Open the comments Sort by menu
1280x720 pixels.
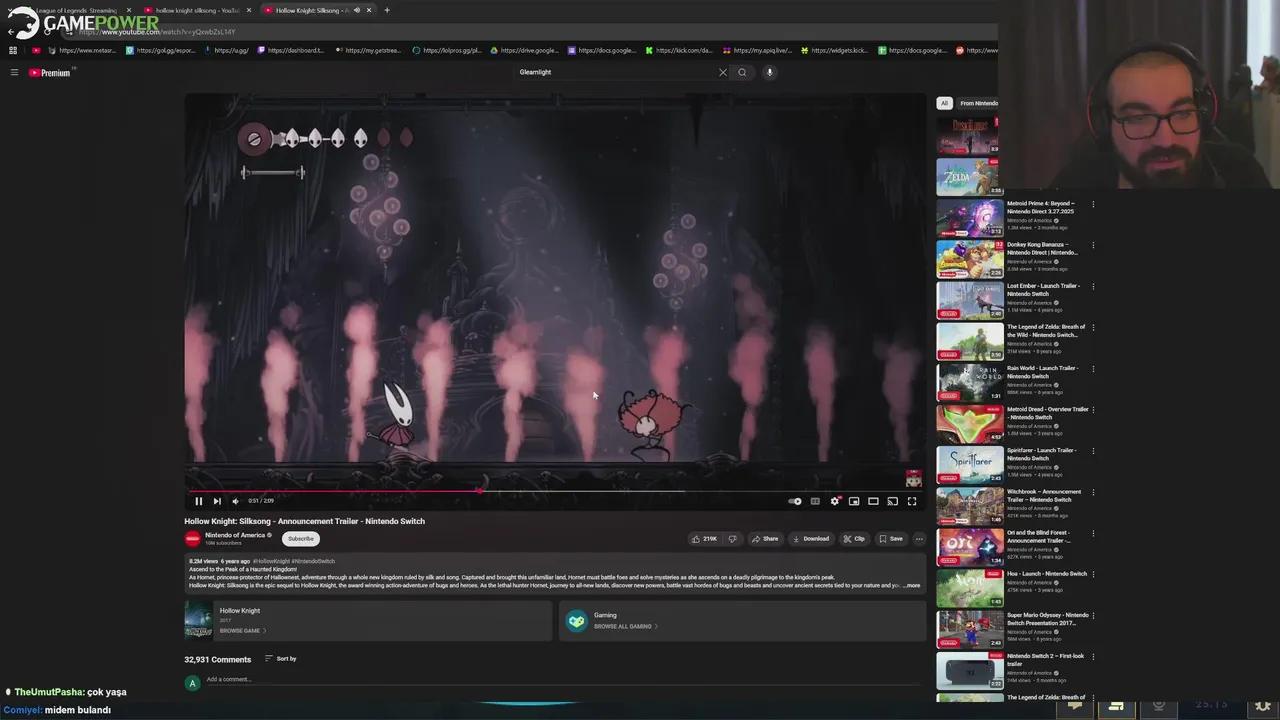click(x=281, y=659)
